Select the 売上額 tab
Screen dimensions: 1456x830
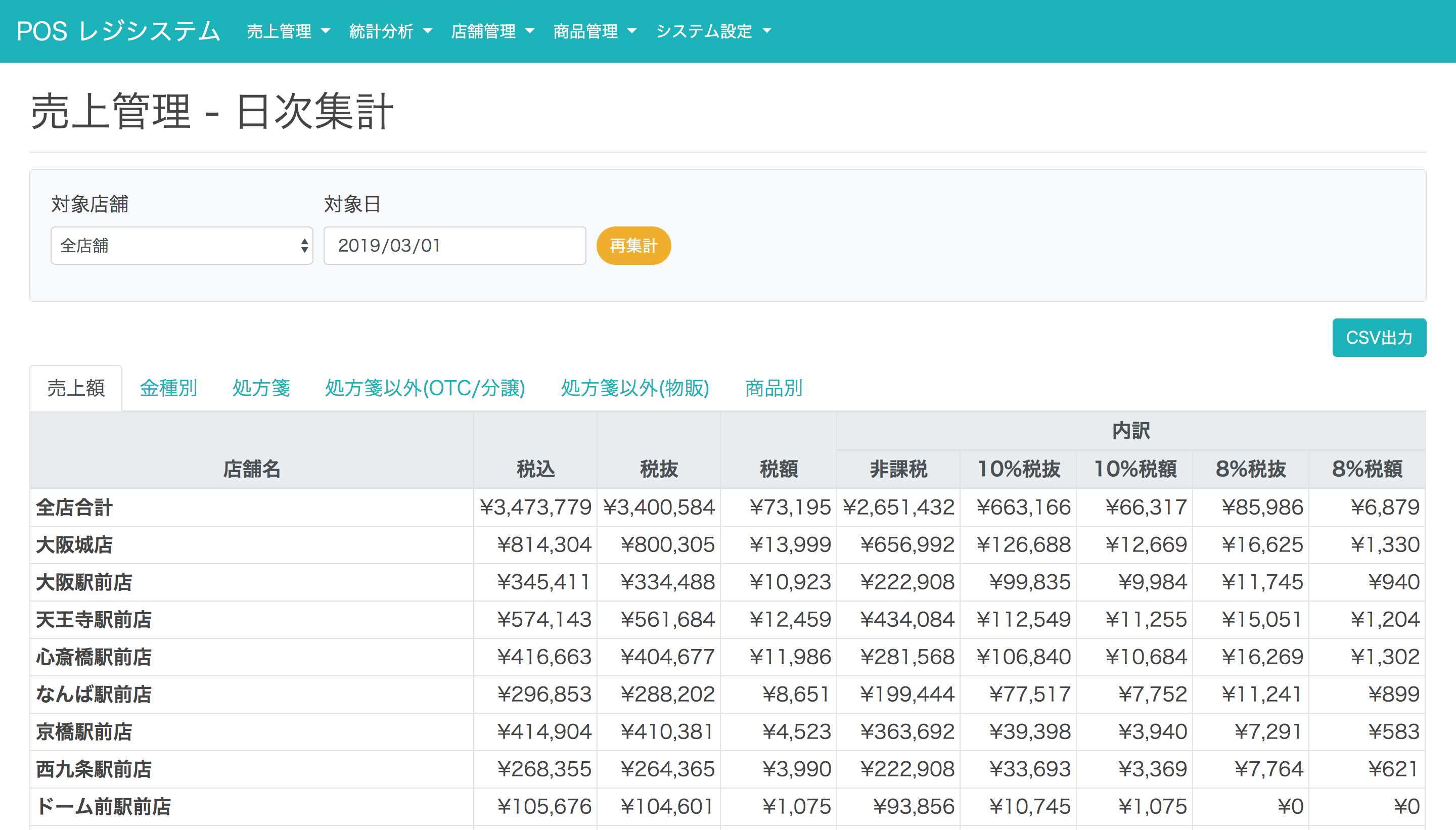coord(76,388)
